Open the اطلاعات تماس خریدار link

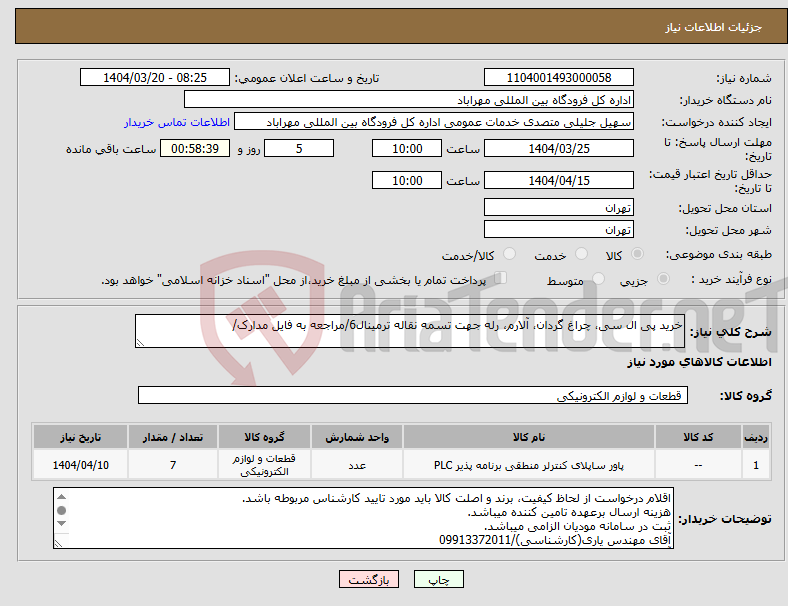pos(177,122)
